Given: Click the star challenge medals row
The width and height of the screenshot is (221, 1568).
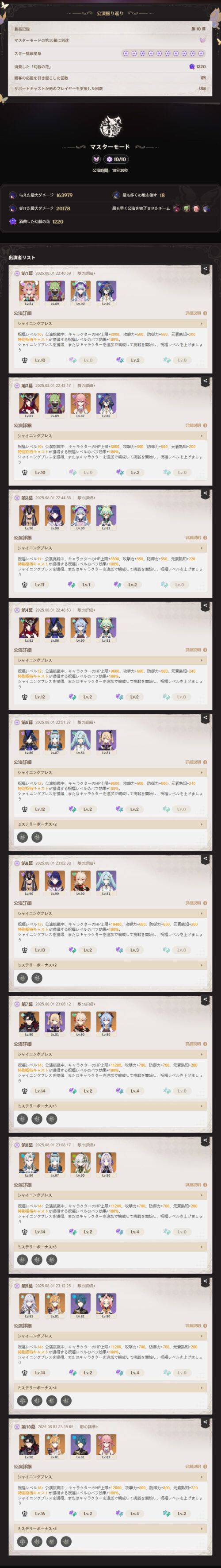Looking at the screenshot, I should point(110,53).
